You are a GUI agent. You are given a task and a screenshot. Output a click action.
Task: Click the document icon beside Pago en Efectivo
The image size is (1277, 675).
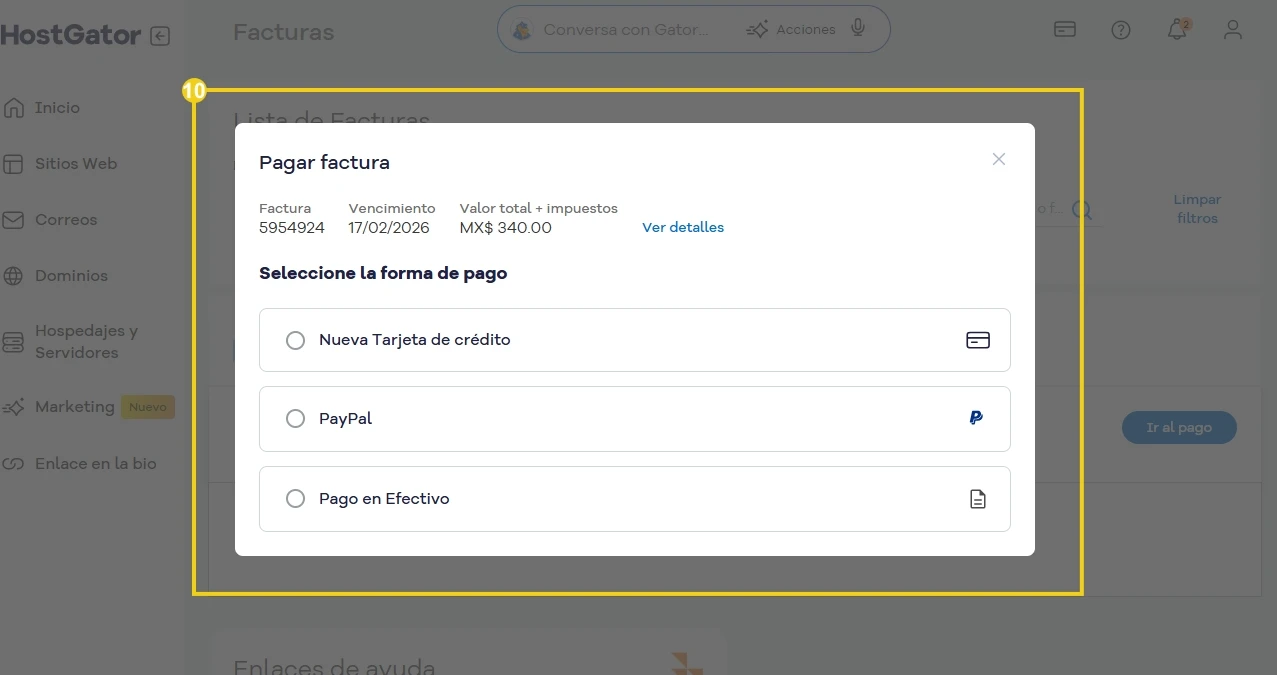[x=977, y=498]
